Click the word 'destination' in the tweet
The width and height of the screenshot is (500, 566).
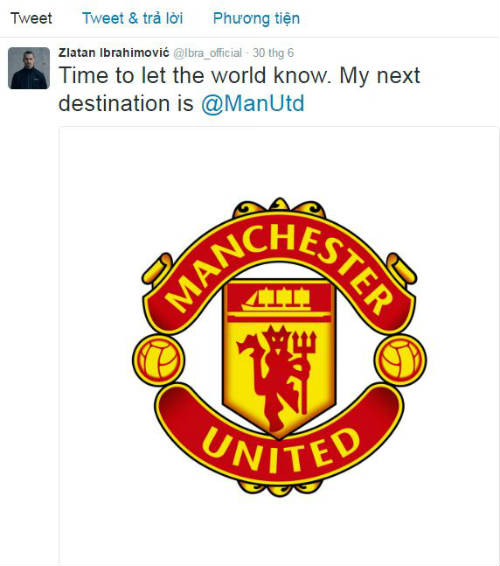tap(114, 103)
